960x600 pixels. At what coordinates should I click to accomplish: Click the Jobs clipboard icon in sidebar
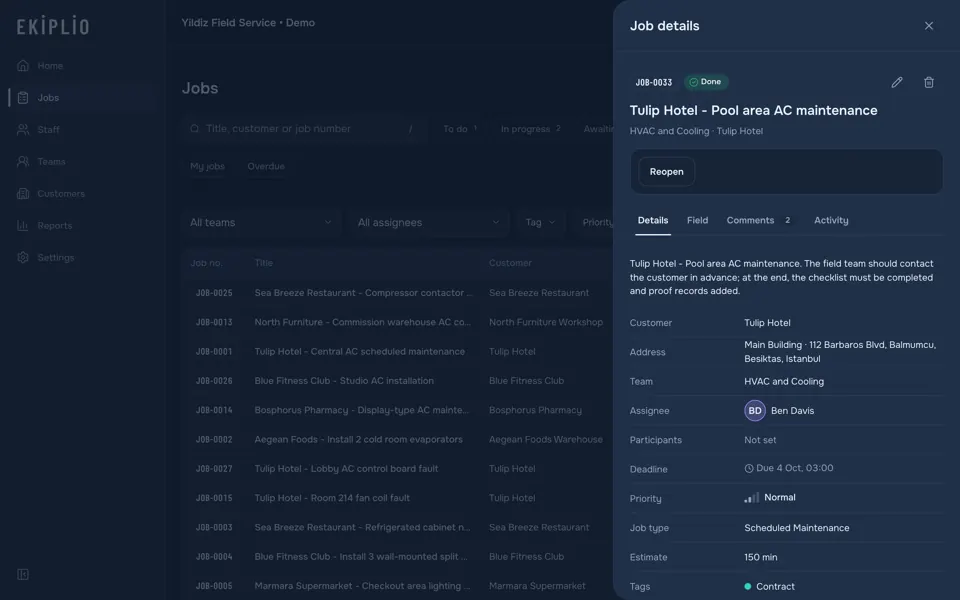(23, 97)
